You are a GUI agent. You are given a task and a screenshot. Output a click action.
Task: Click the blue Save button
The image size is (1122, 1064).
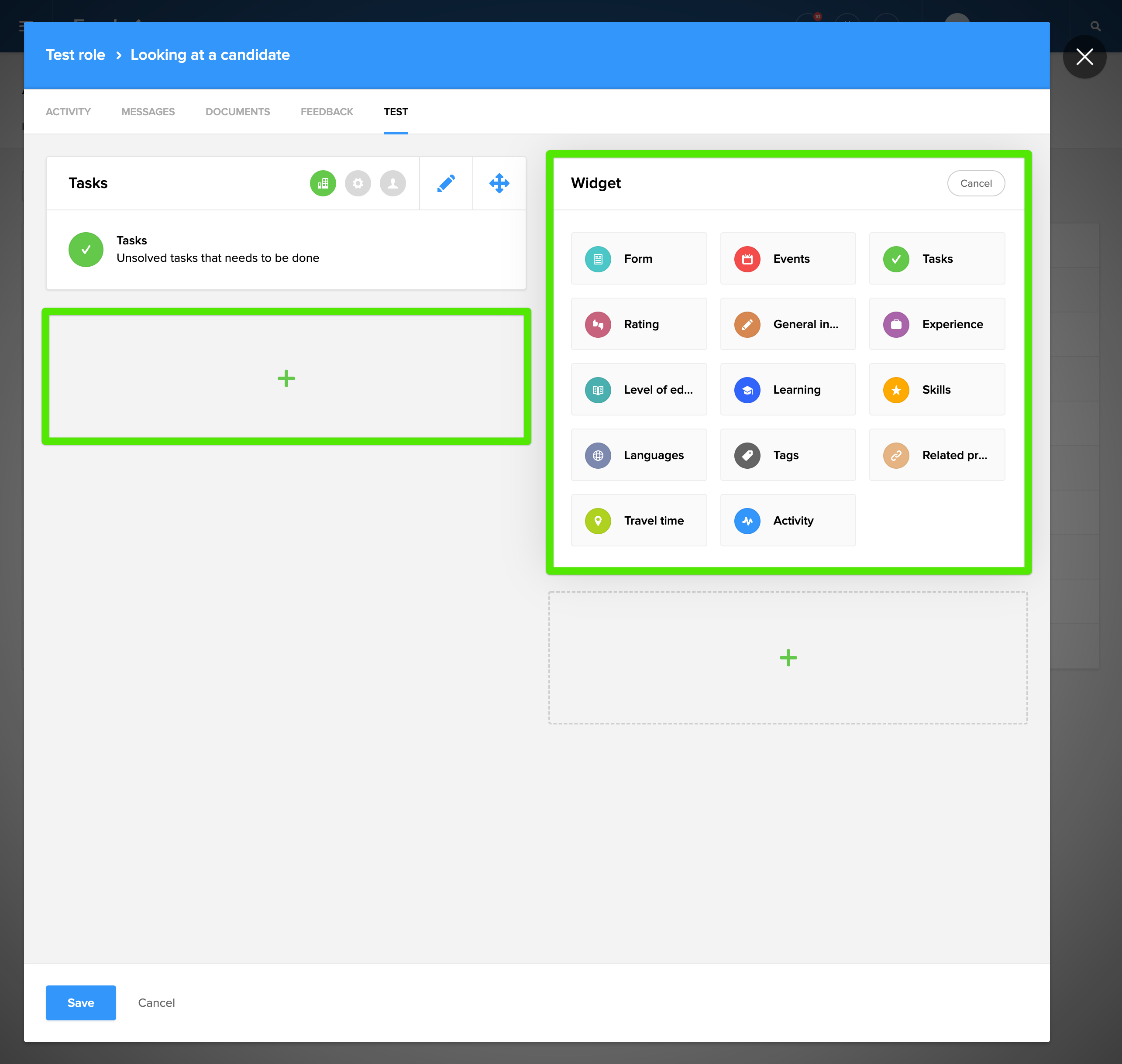click(x=80, y=1002)
